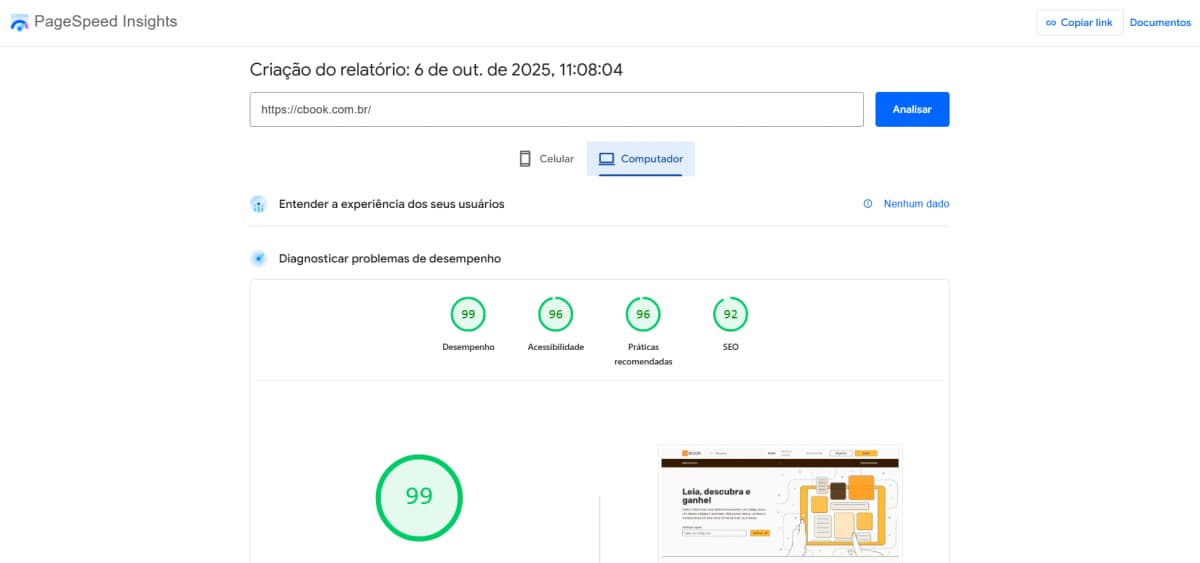1200x563 pixels.
Task: Click the user experience section icon
Action: pyautogui.click(x=259, y=204)
